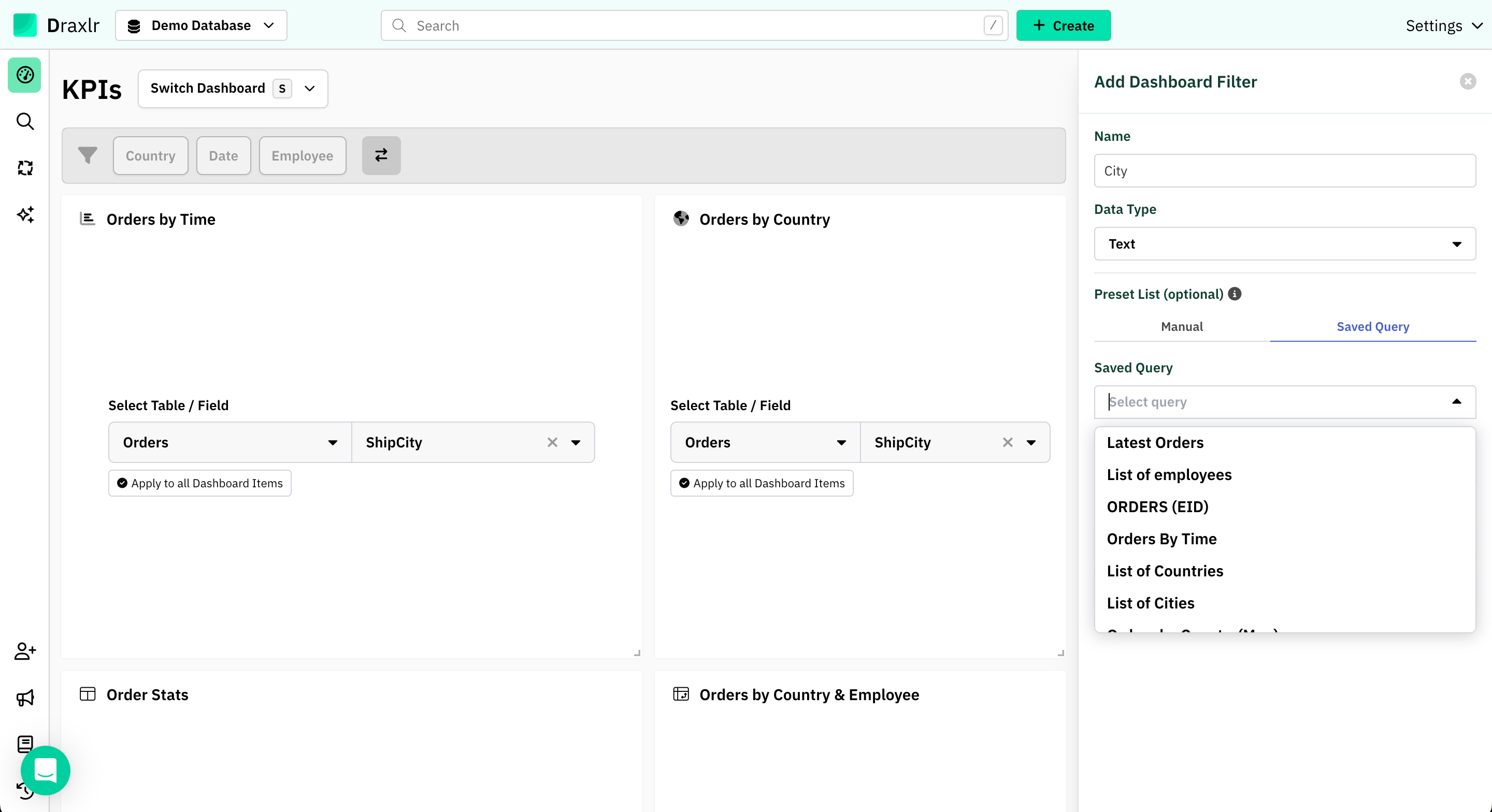Open the Demo Database dropdown

201,25
